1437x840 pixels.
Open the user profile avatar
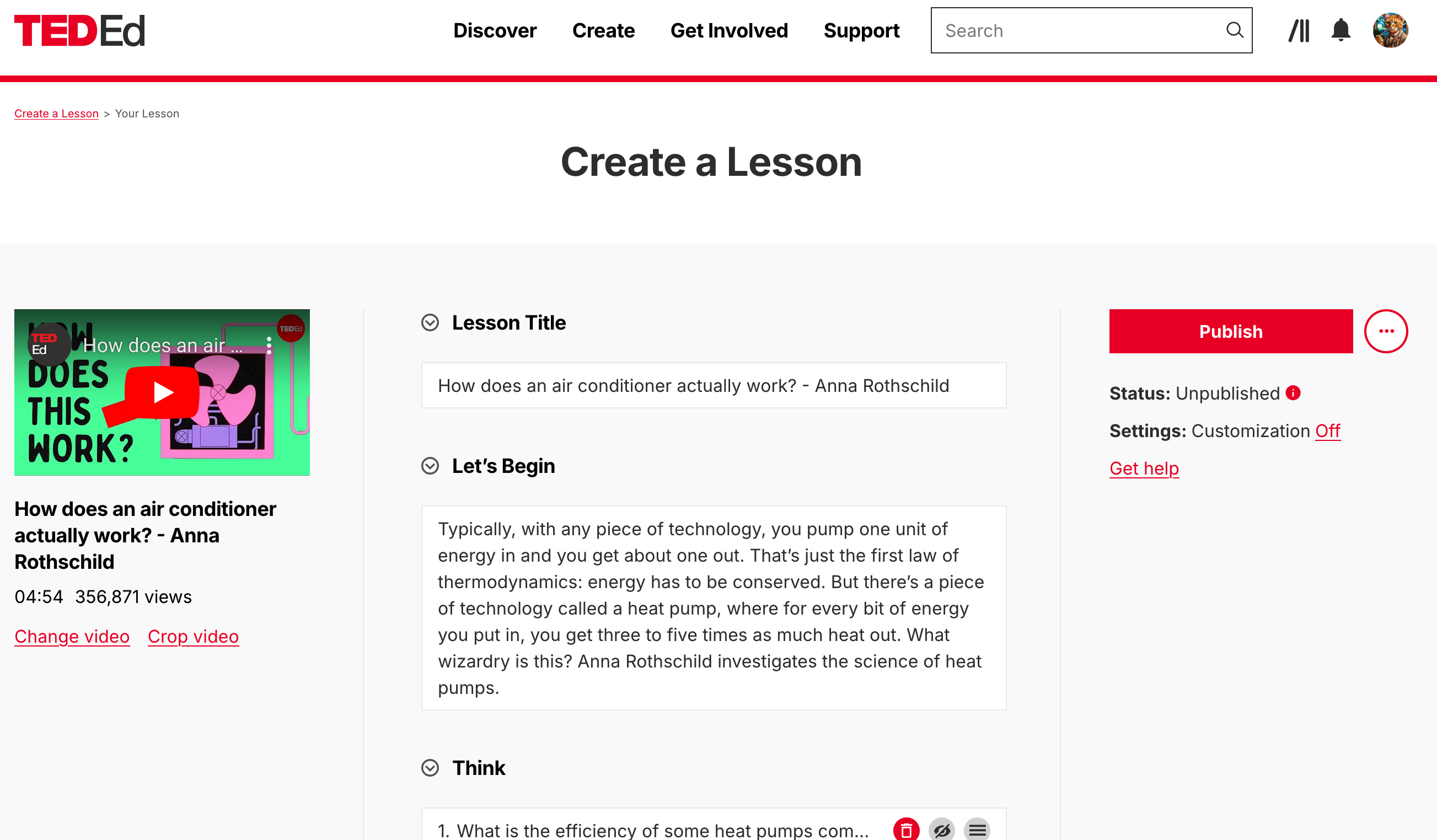pos(1390,30)
